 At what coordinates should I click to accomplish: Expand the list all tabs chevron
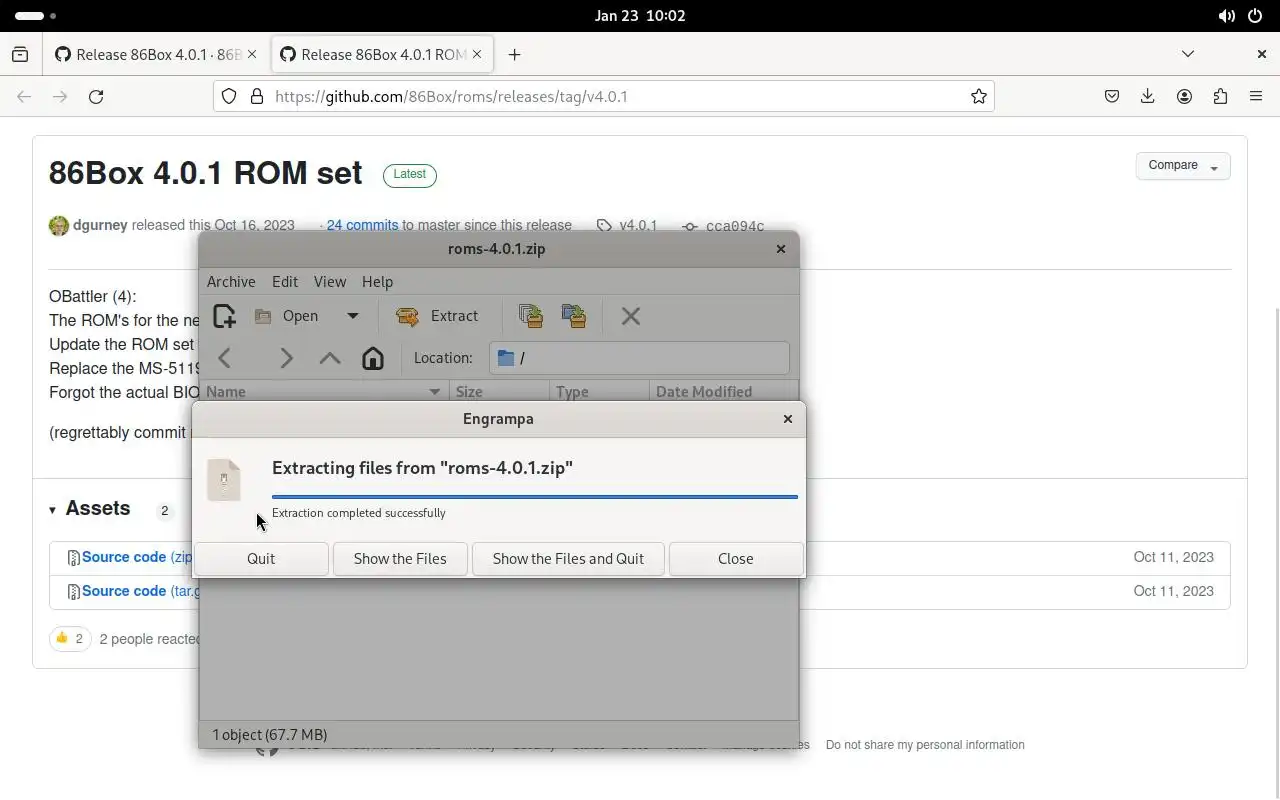click(x=1188, y=54)
